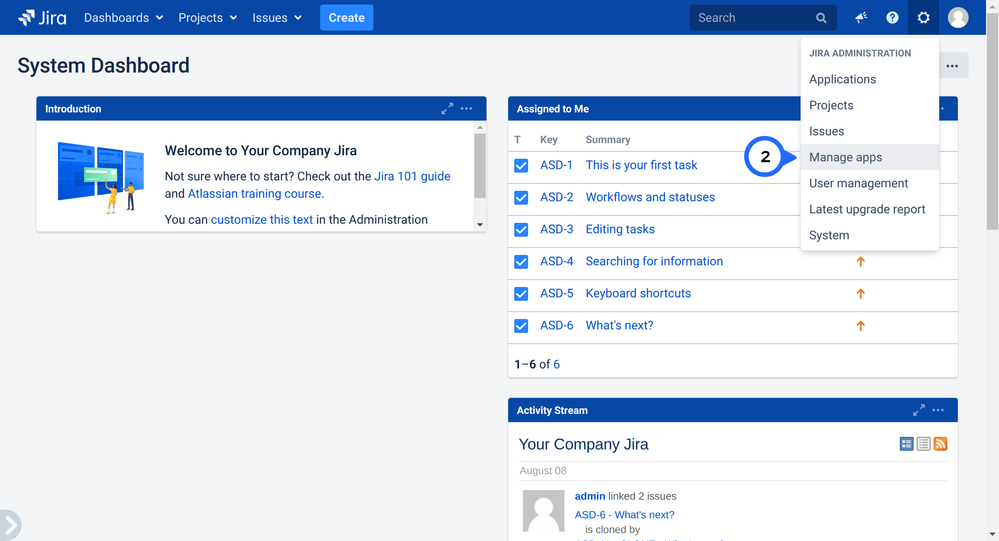Click the Key column header

click(549, 140)
